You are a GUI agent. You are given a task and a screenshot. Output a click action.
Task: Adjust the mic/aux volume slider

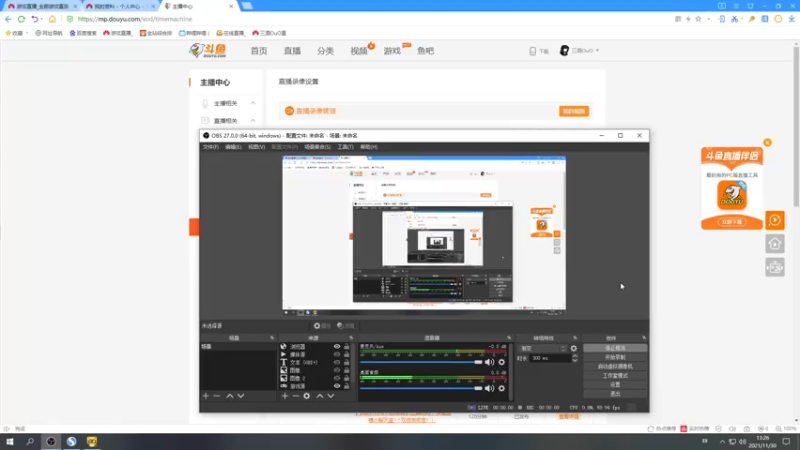(x=421, y=362)
